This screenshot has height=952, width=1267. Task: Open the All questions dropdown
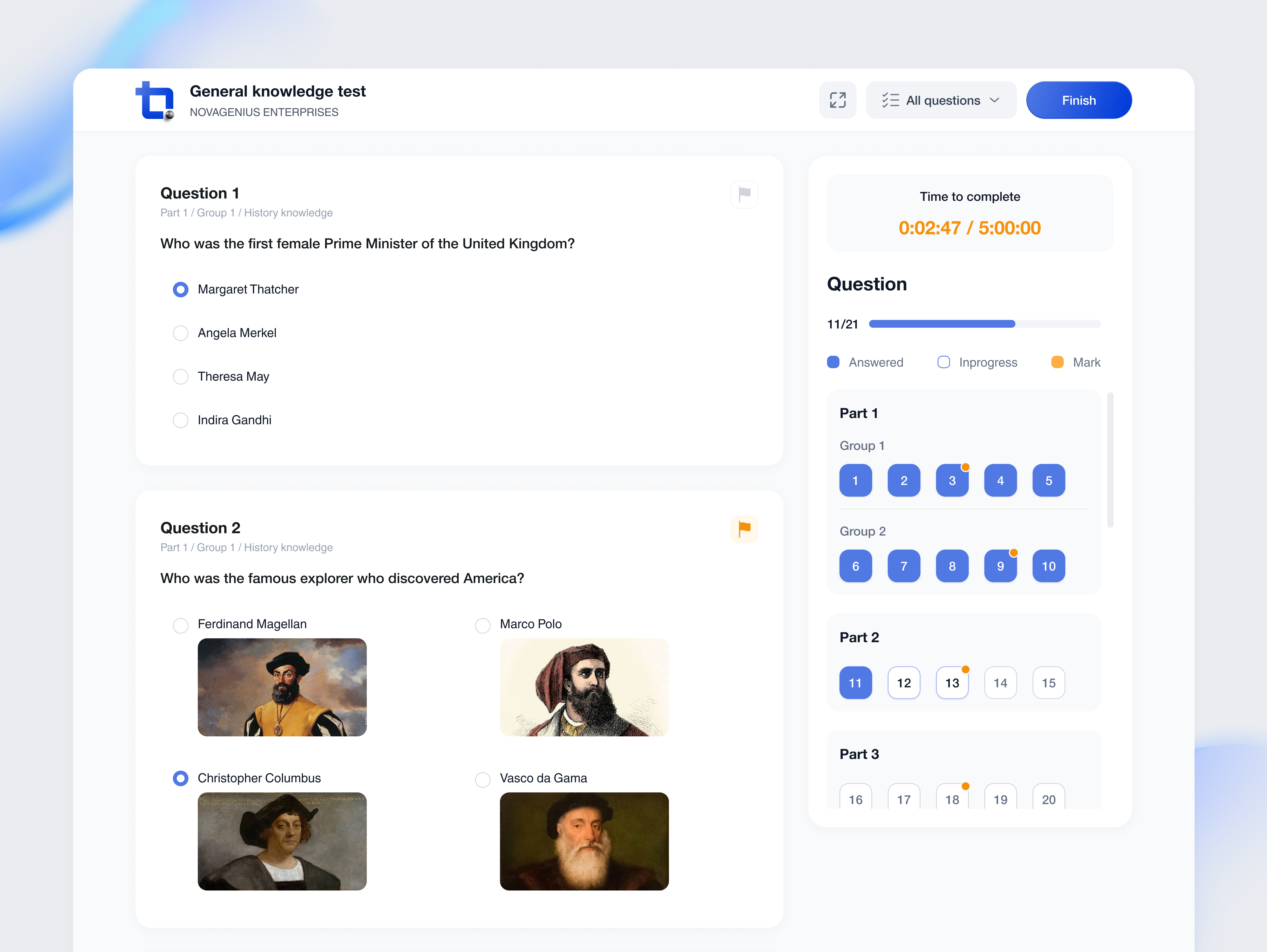941,100
